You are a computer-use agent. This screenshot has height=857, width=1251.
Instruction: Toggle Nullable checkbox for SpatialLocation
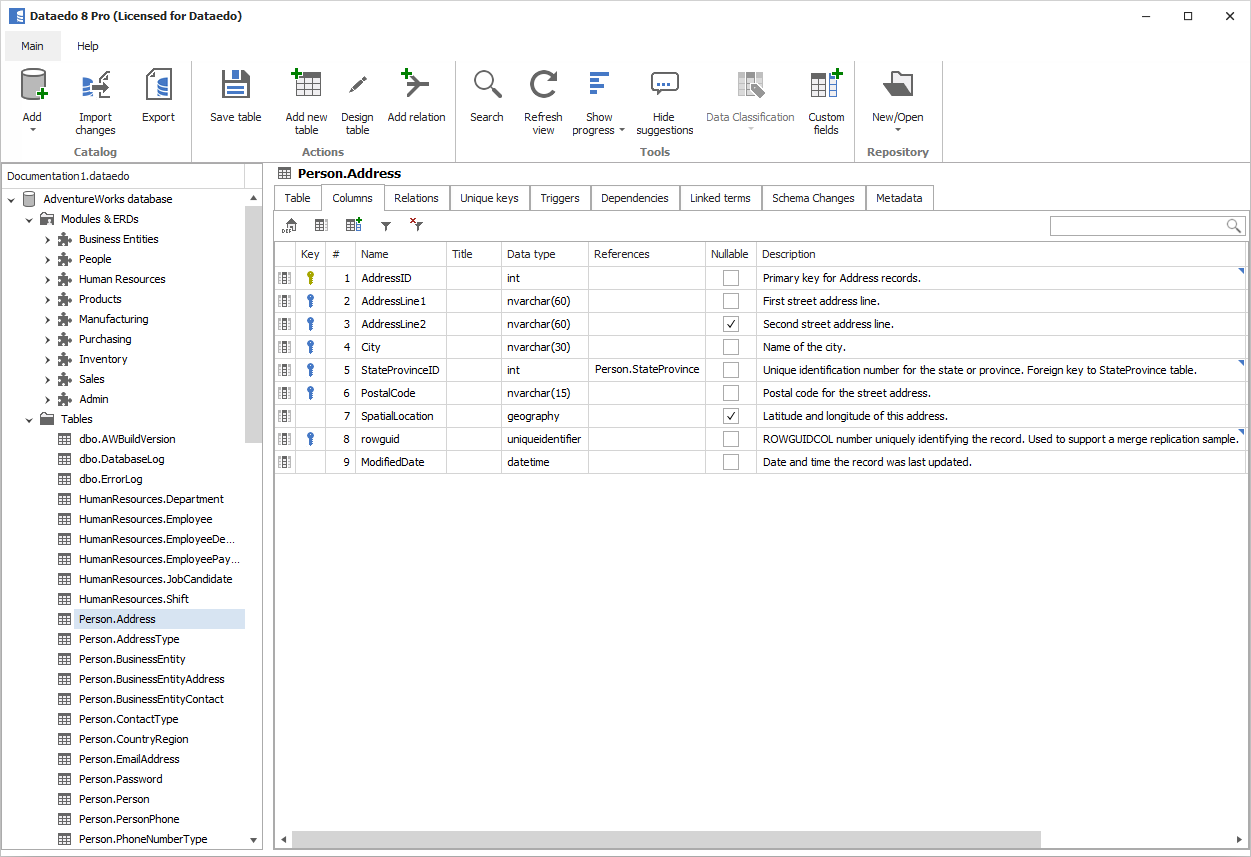point(731,416)
